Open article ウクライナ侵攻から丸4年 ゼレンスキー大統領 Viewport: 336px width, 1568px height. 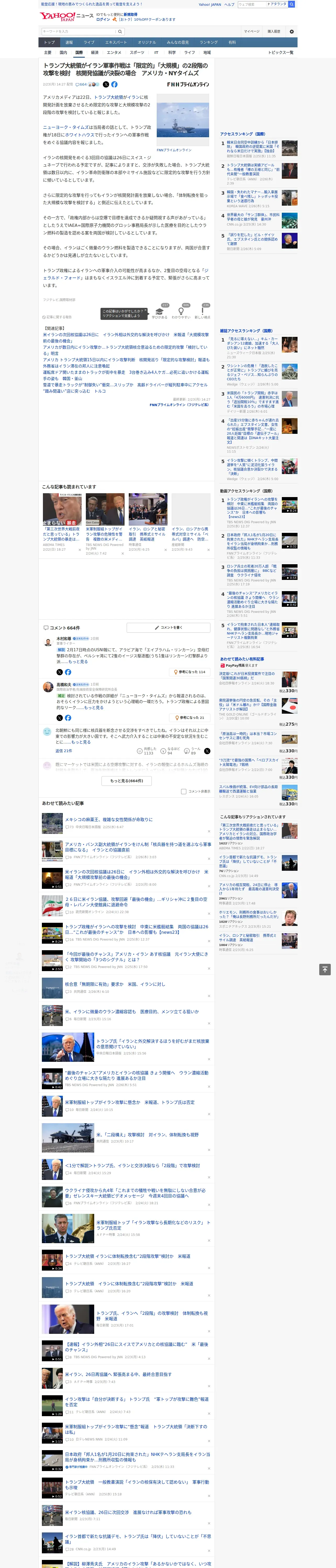coord(135,1193)
